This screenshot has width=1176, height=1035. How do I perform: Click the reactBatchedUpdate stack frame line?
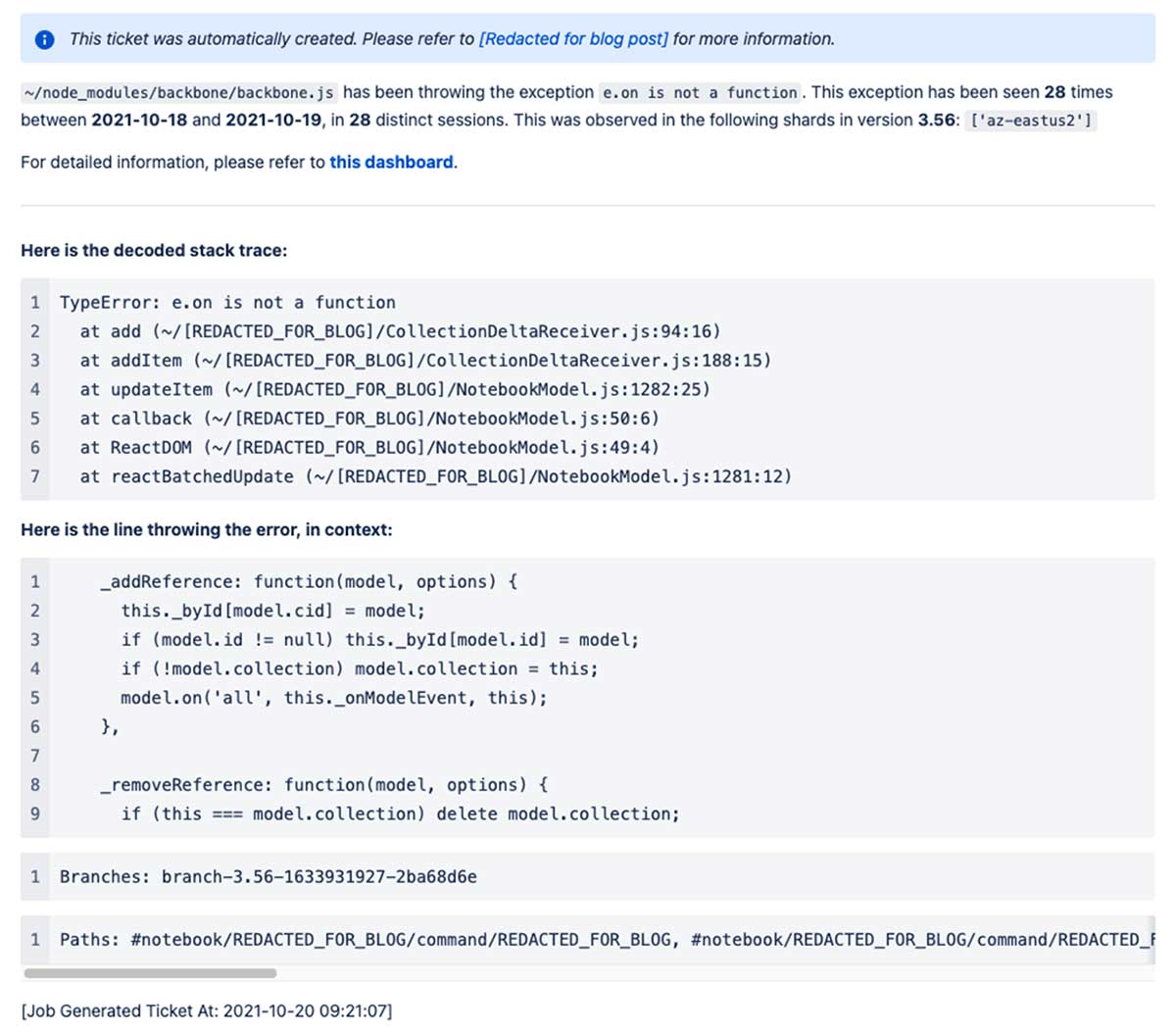coord(431,476)
